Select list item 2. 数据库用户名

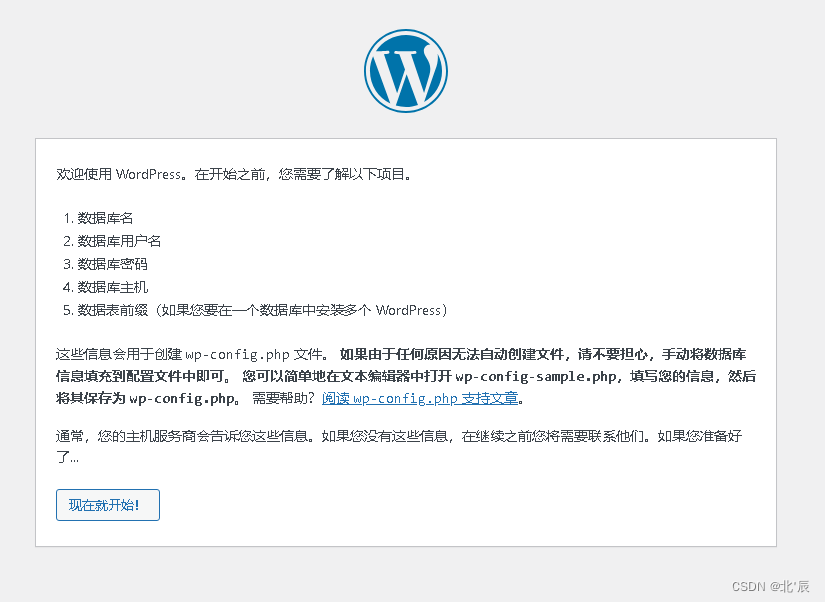point(112,241)
